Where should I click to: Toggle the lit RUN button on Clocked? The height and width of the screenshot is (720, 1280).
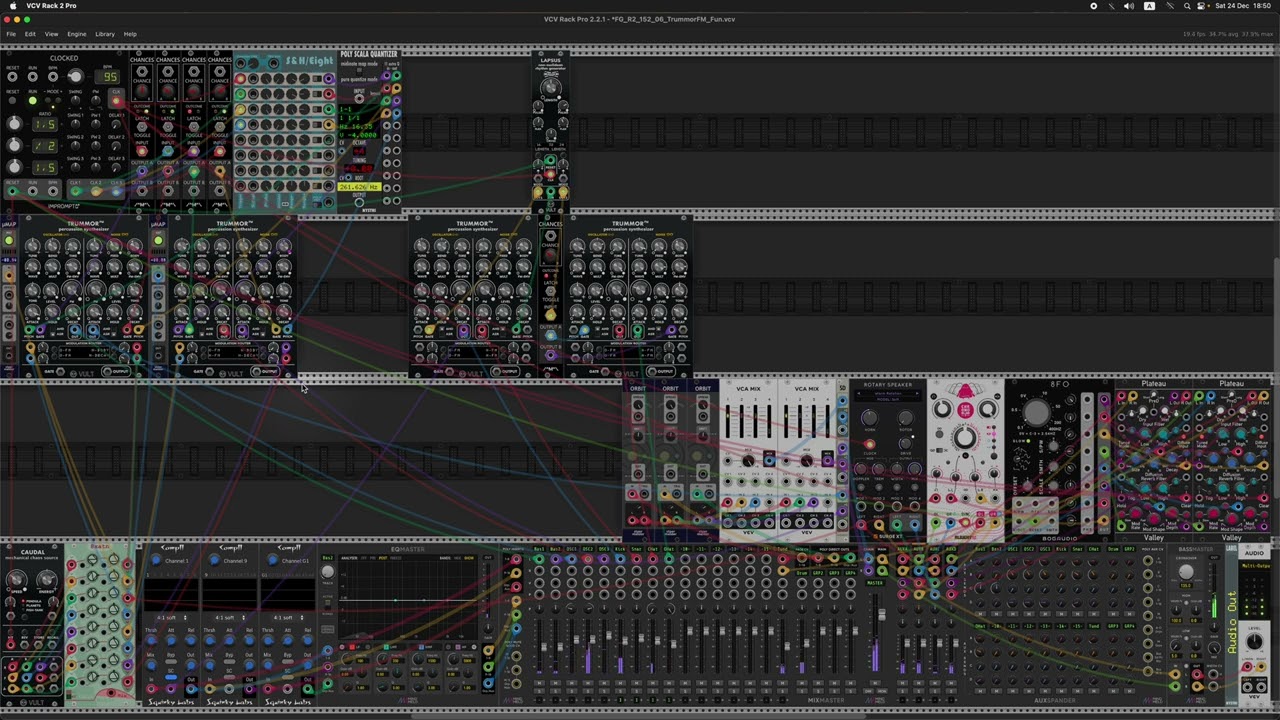point(32,101)
